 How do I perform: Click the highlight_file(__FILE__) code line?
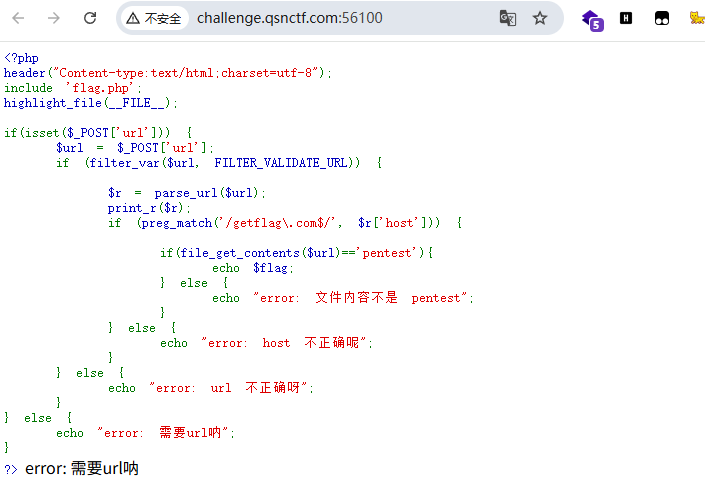[91, 103]
